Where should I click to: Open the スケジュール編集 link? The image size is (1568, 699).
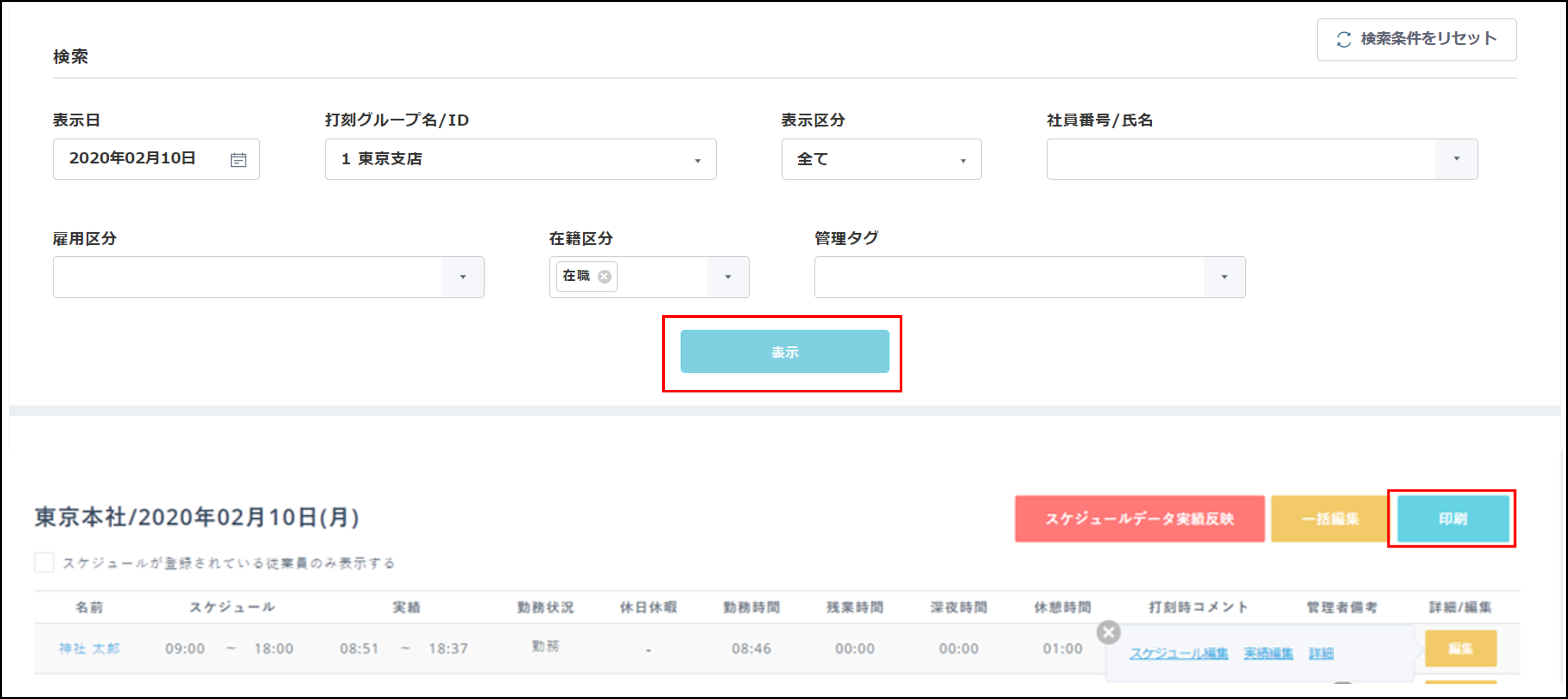click(1178, 653)
